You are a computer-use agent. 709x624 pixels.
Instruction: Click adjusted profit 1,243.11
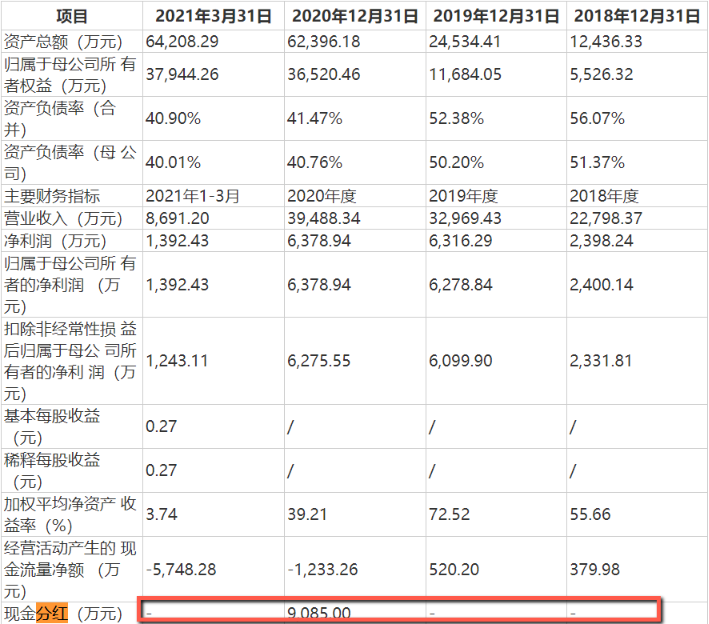click(x=177, y=361)
